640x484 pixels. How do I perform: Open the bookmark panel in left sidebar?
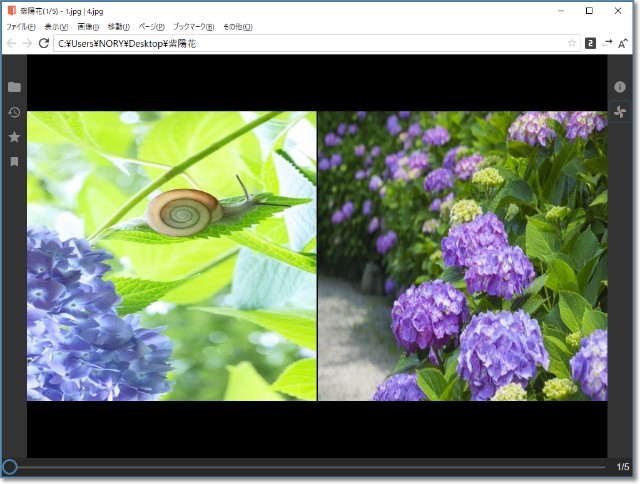[14, 161]
